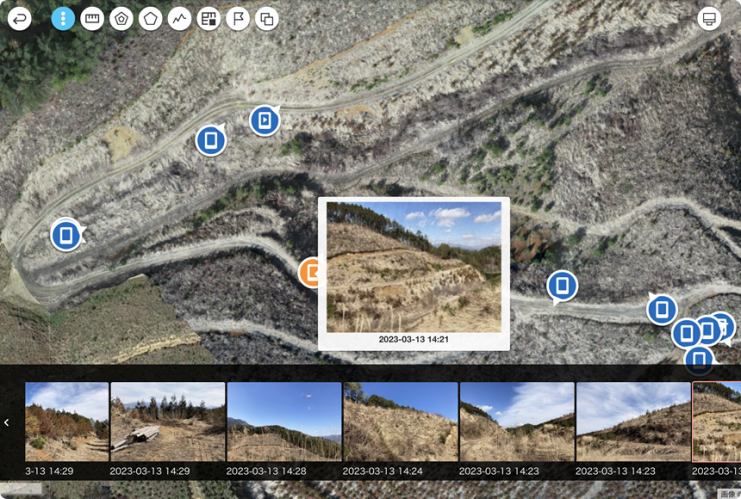Select the flag marker tool

pyautogui.click(x=238, y=19)
